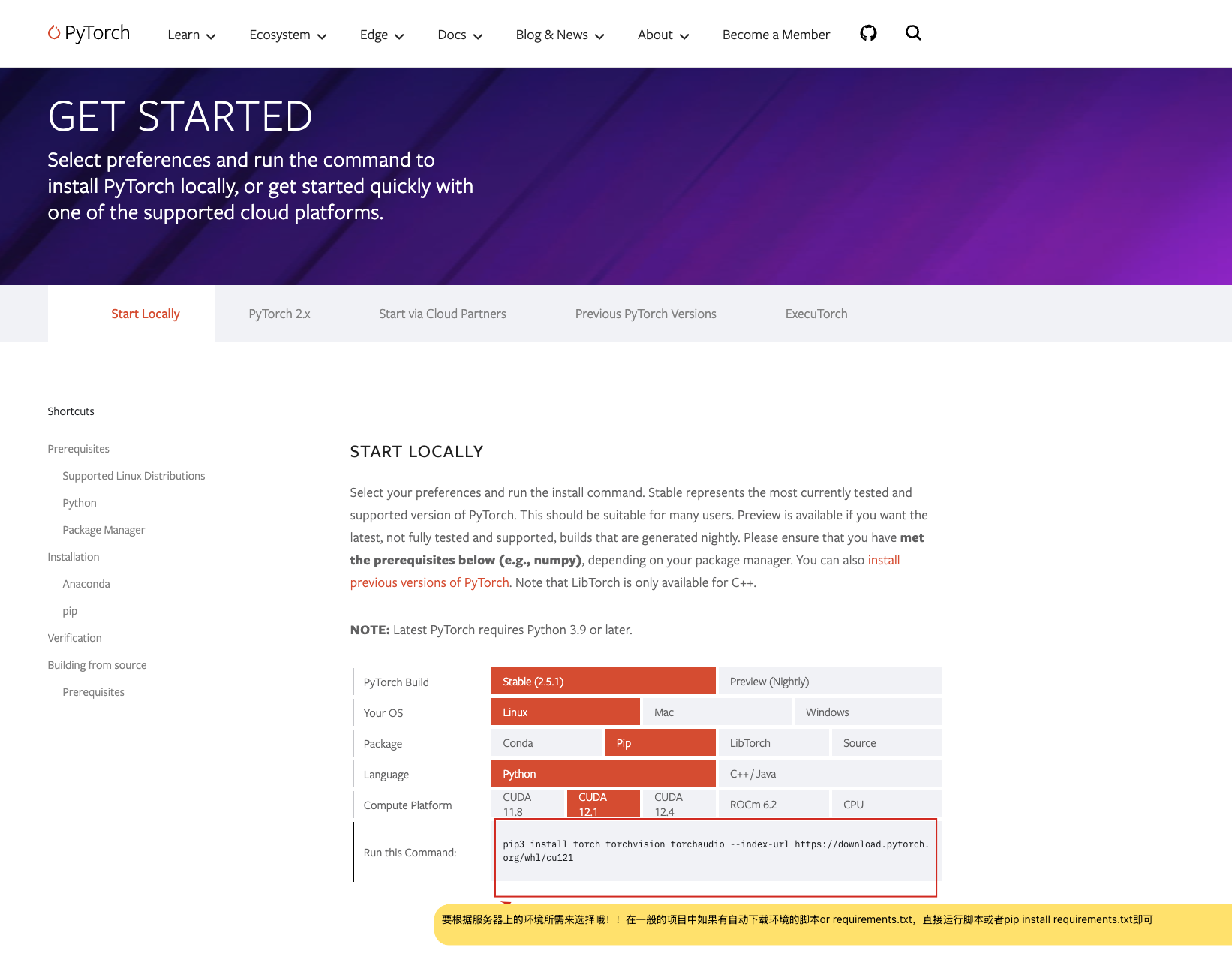This screenshot has height=957, width=1232.
Task: Expand the Ecosystem dropdown menu
Action: point(288,35)
